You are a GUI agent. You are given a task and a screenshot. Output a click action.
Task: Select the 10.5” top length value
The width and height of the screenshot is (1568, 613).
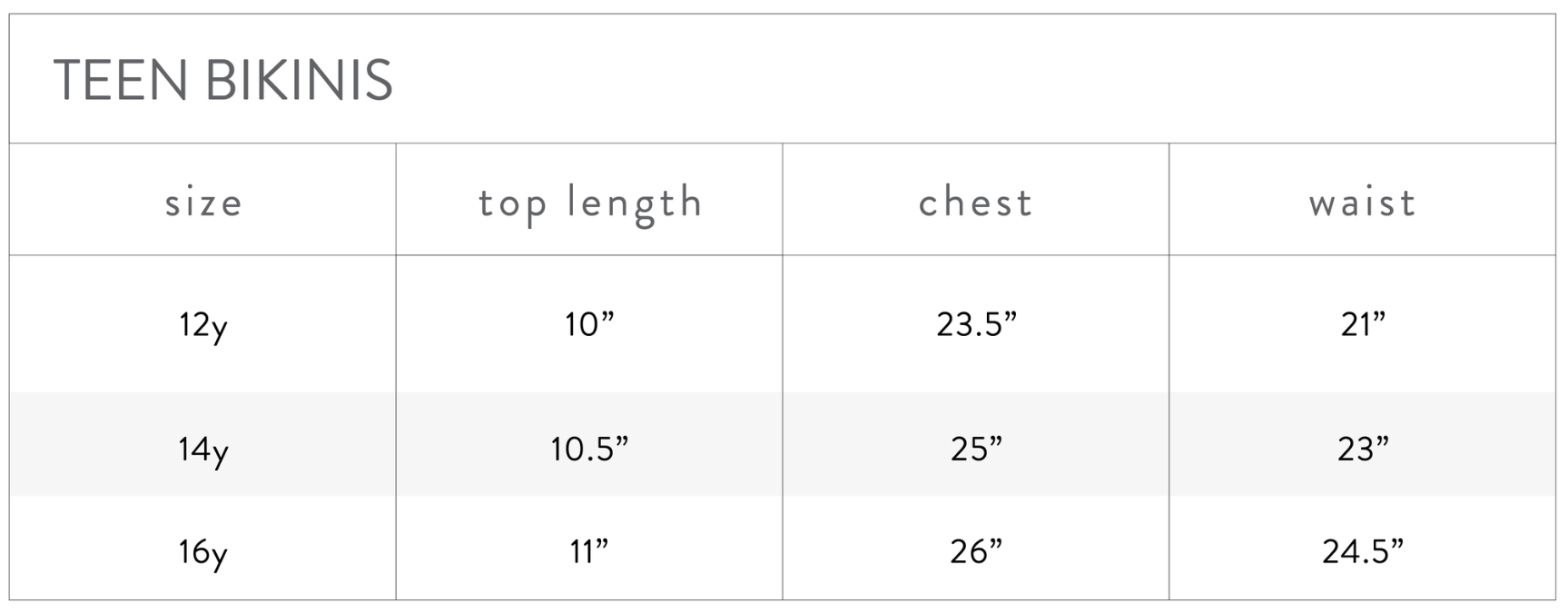pyautogui.click(x=589, y=449)
